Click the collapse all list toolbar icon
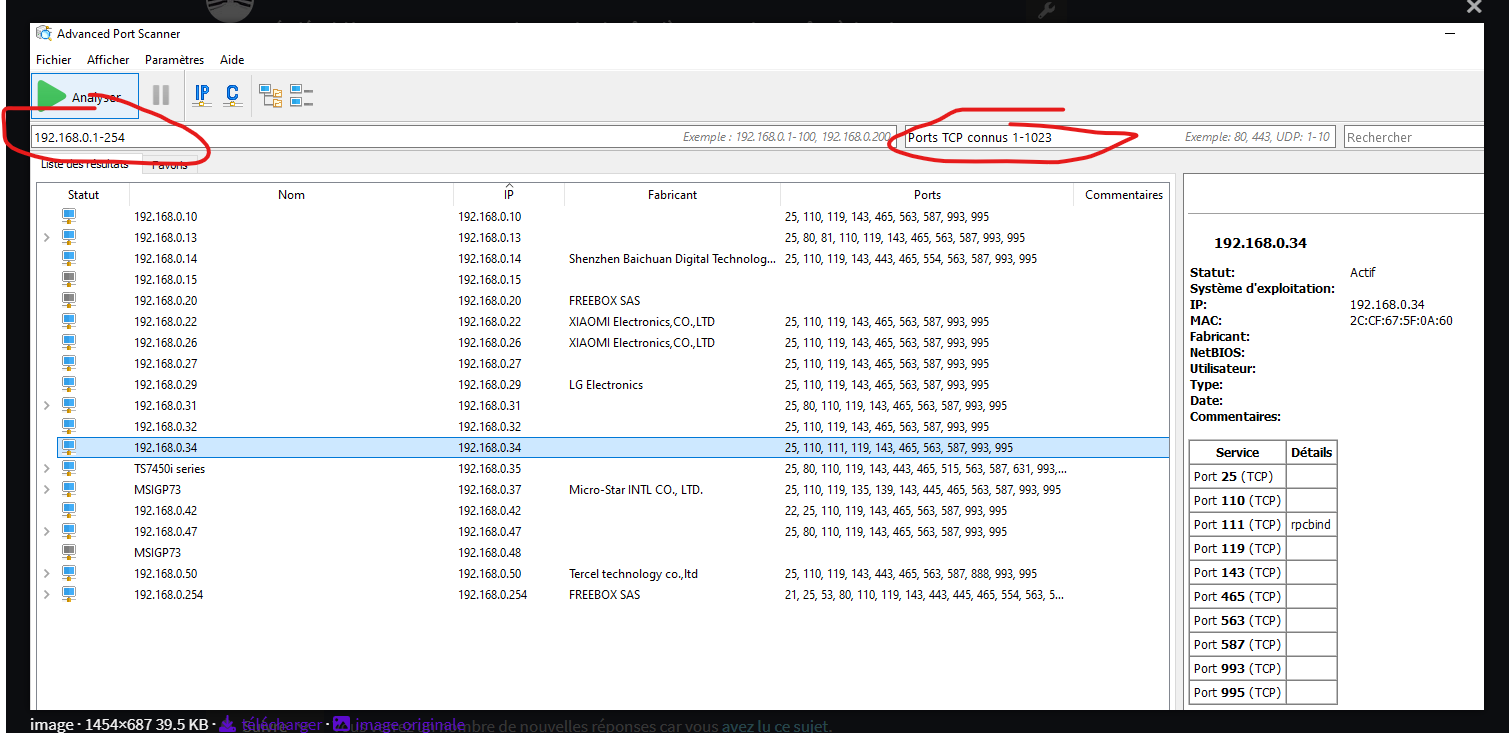The width and height of the screenshot is (1509, 733). (301, 96)
